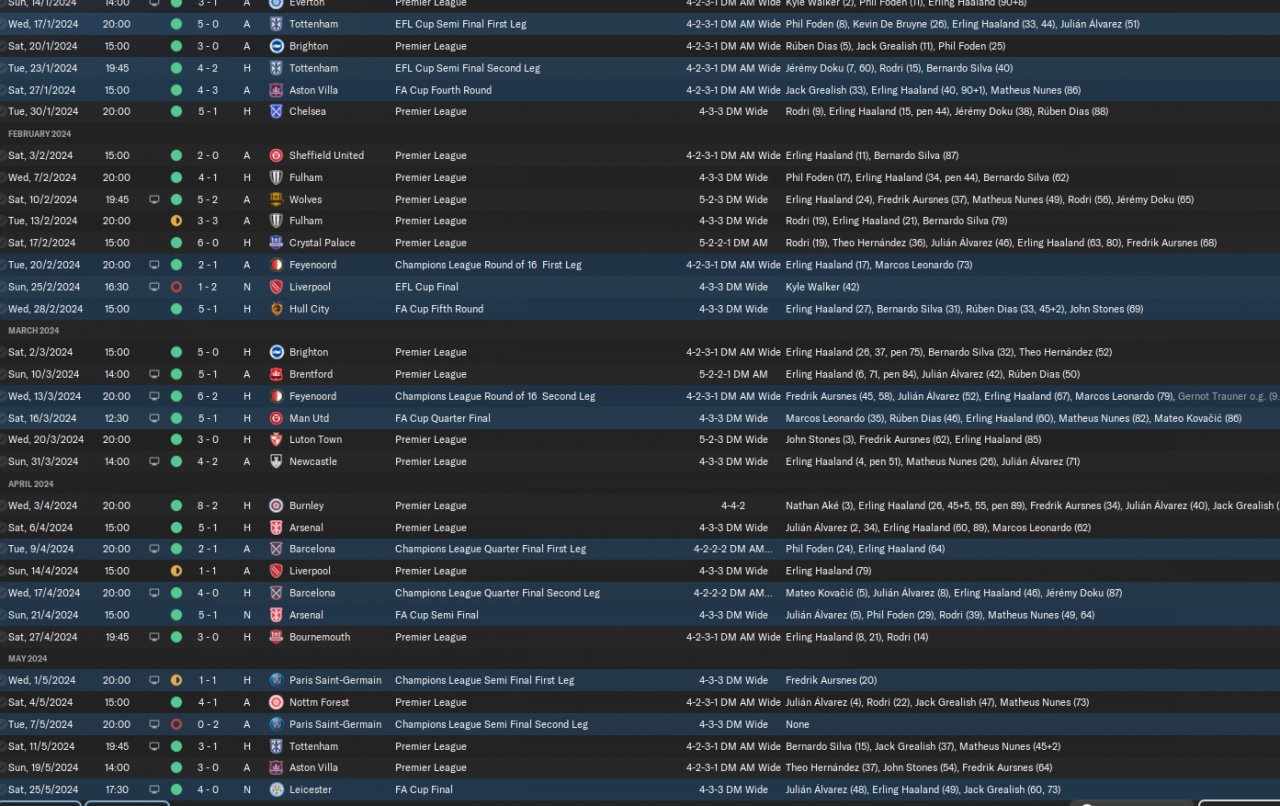Select 'Champions League Semi Final First Leg' text

[485, 680]
